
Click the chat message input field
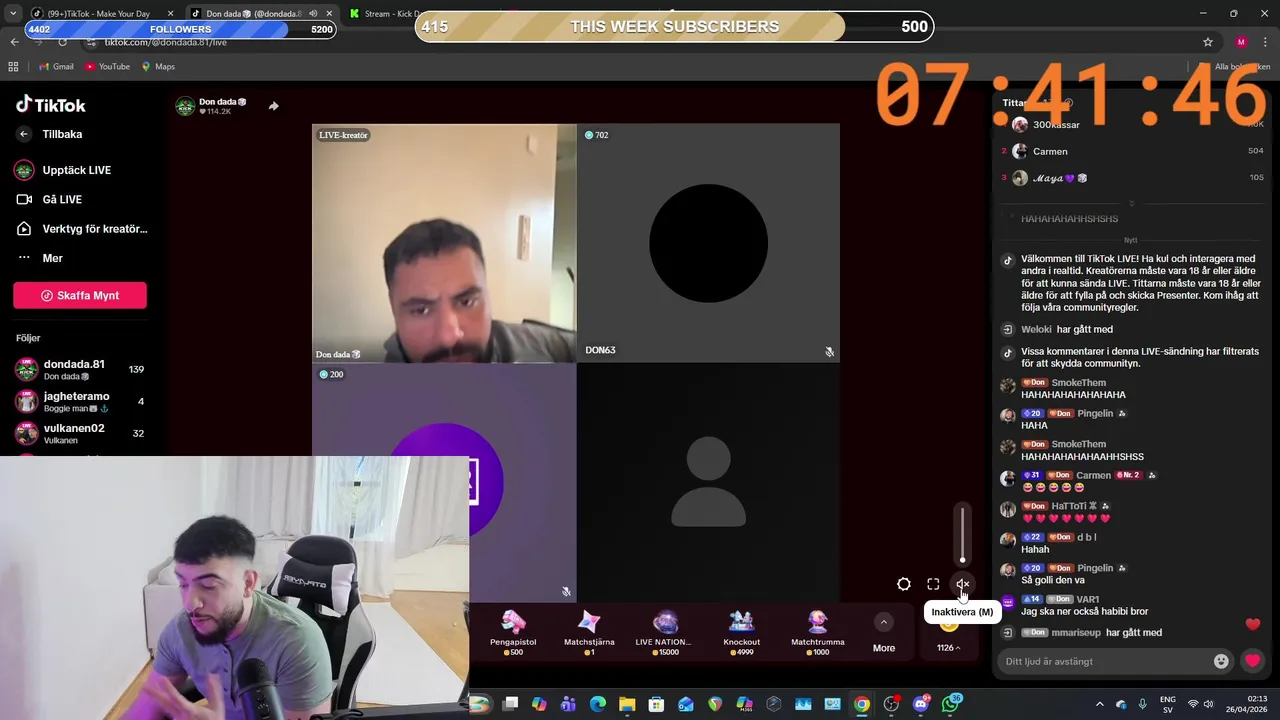(x=1105, y=661)
